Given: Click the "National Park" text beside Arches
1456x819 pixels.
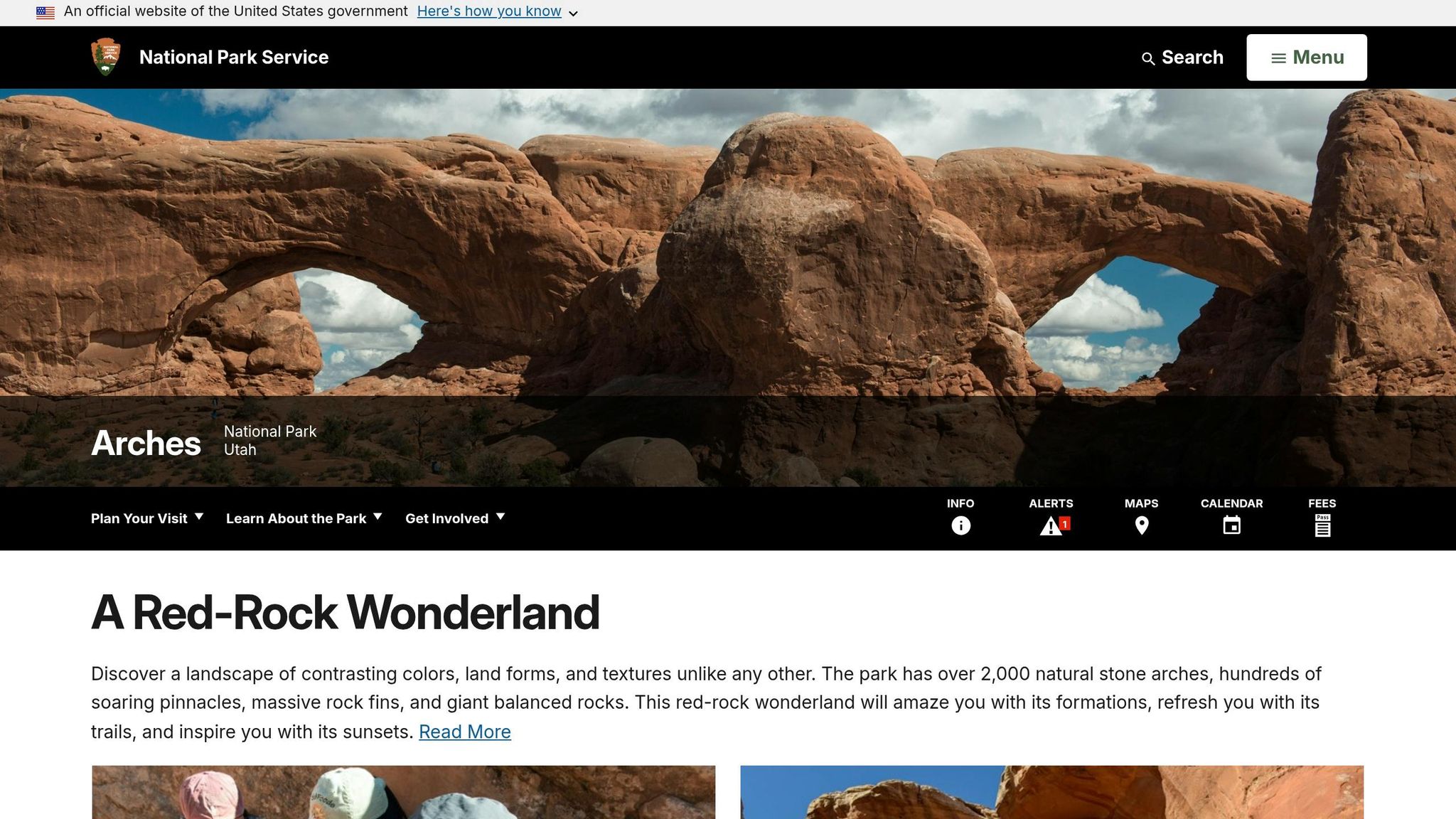Looking at the screenshot, I should pyautogui.click(x=270, y=432).
